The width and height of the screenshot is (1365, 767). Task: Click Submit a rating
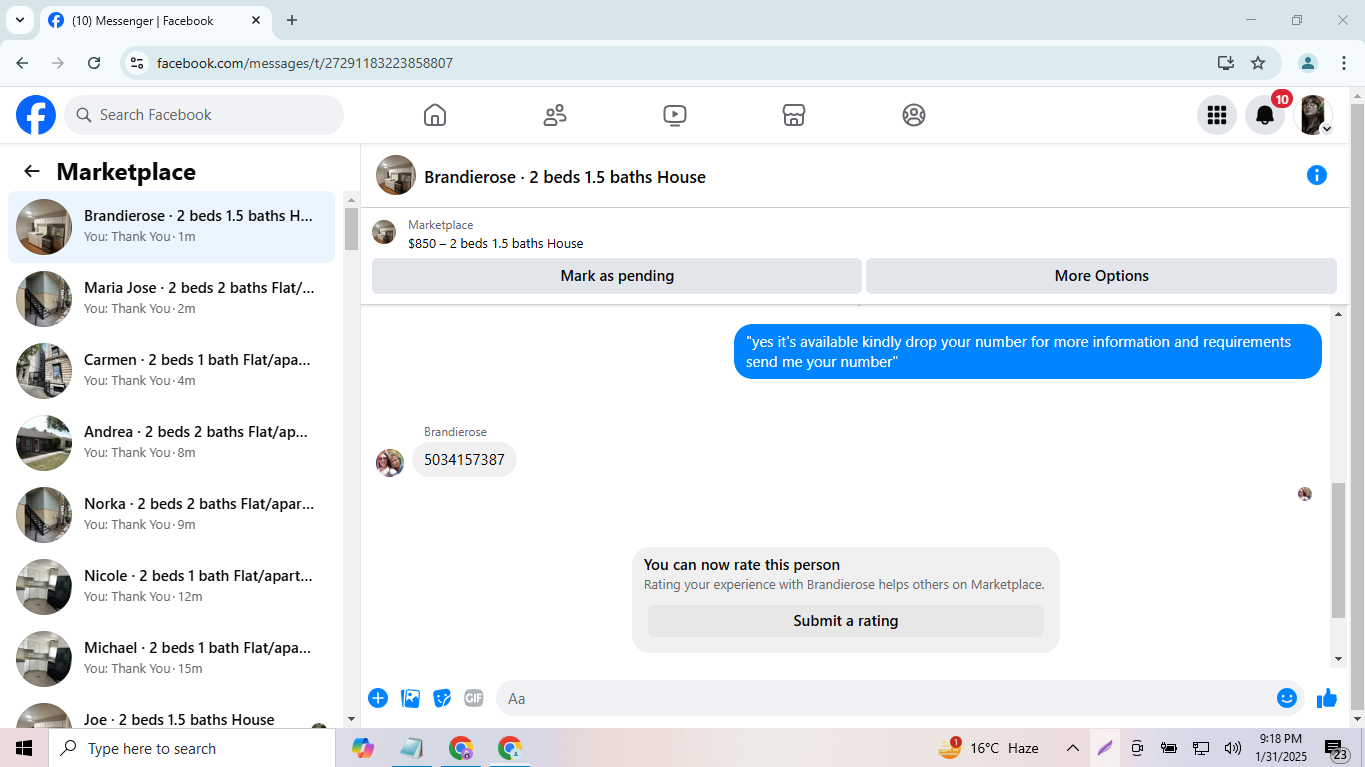[x=846, y=621]
